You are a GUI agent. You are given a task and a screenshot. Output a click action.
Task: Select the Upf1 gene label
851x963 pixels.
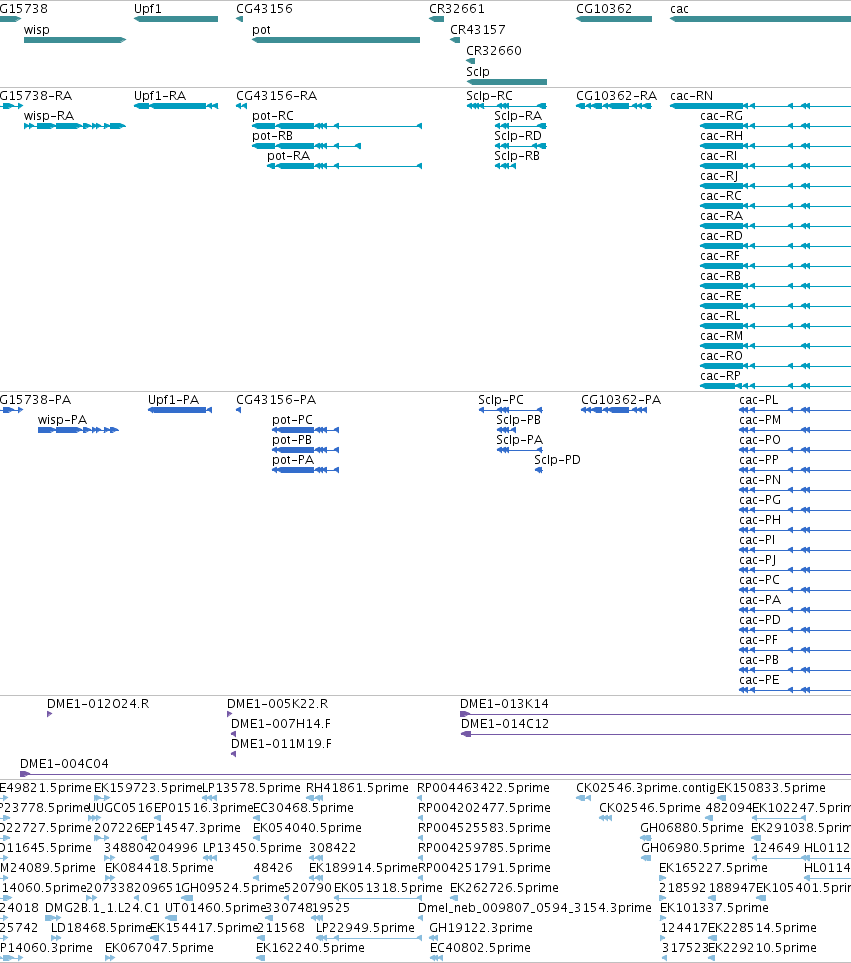[147, 9]
